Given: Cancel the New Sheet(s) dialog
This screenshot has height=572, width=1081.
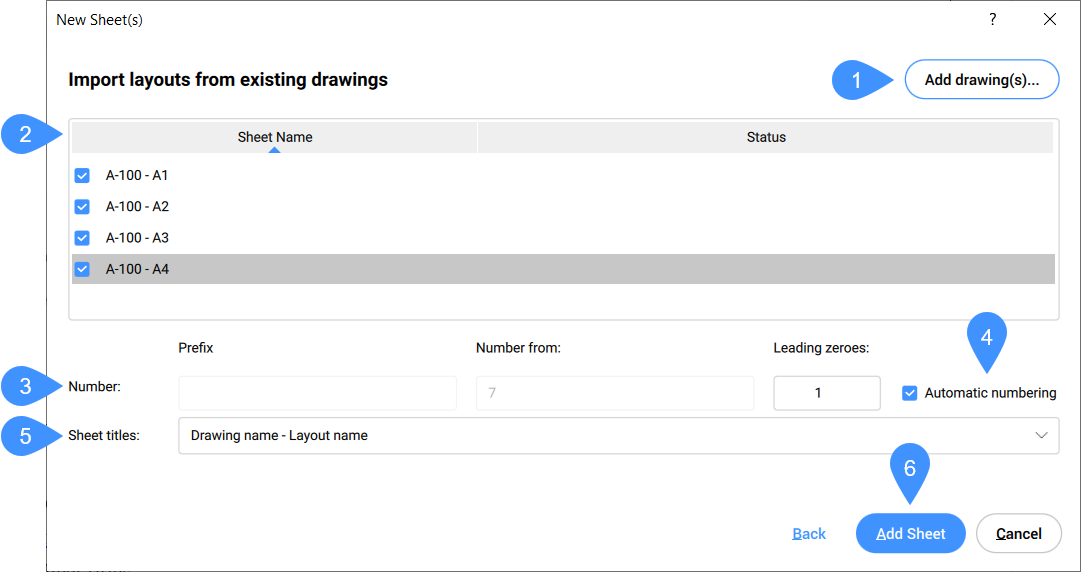Looking at the screenshot, I should pyautogui.click(x=1018, y=534).
